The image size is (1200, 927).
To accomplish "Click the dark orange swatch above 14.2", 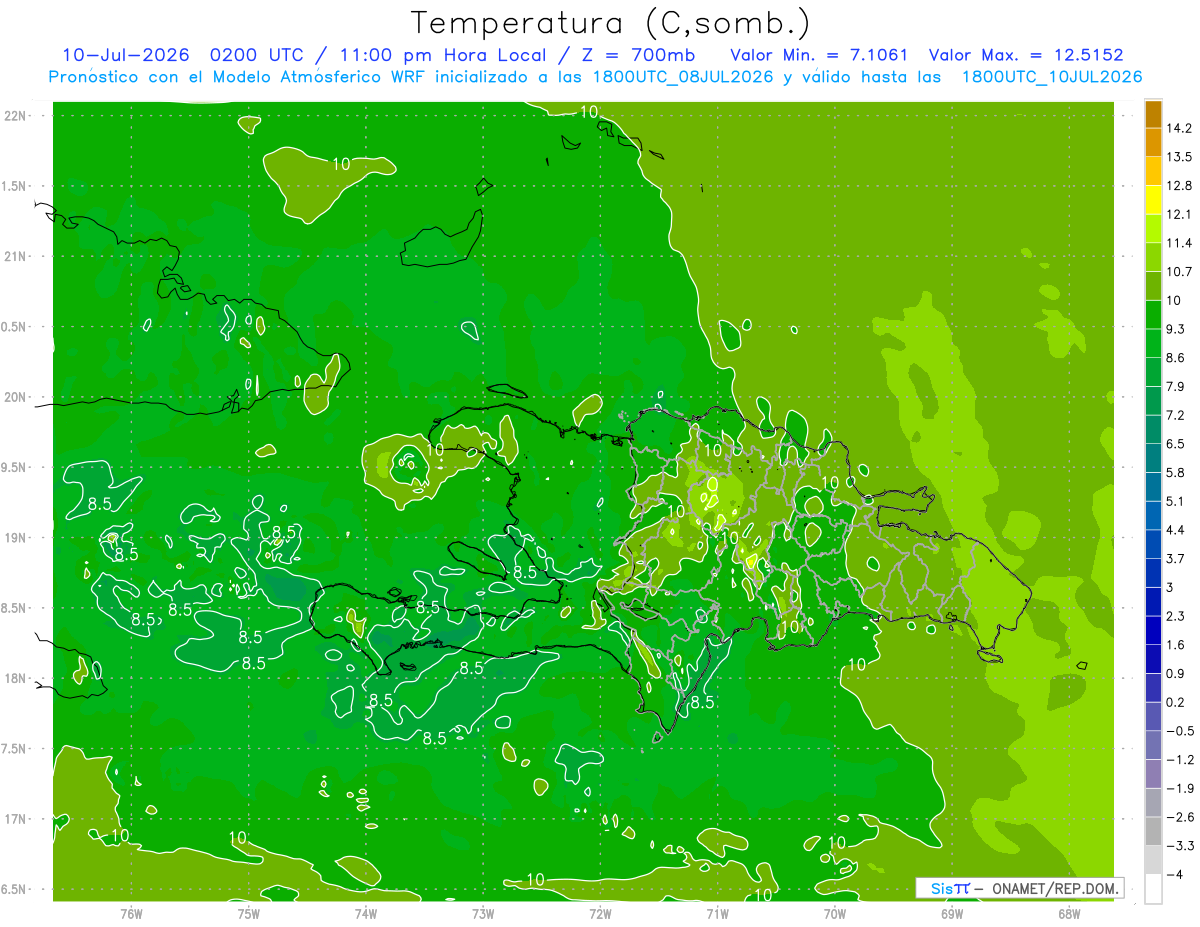I will [x=1153, y=114].
